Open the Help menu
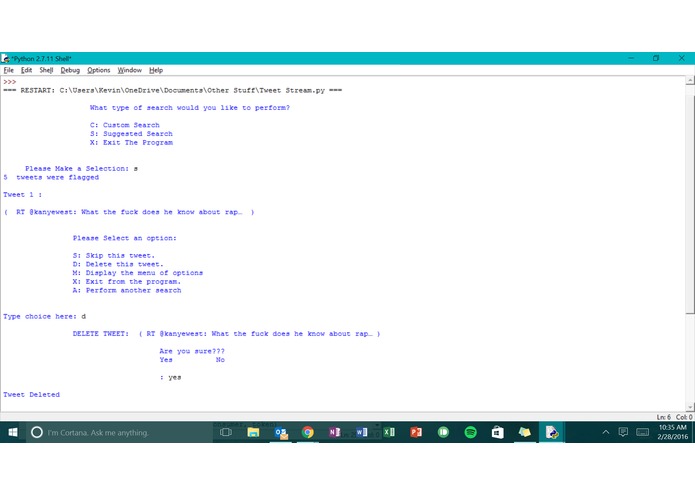The height and width of the screenshot is (494, 695). click(x=156, y=70)
